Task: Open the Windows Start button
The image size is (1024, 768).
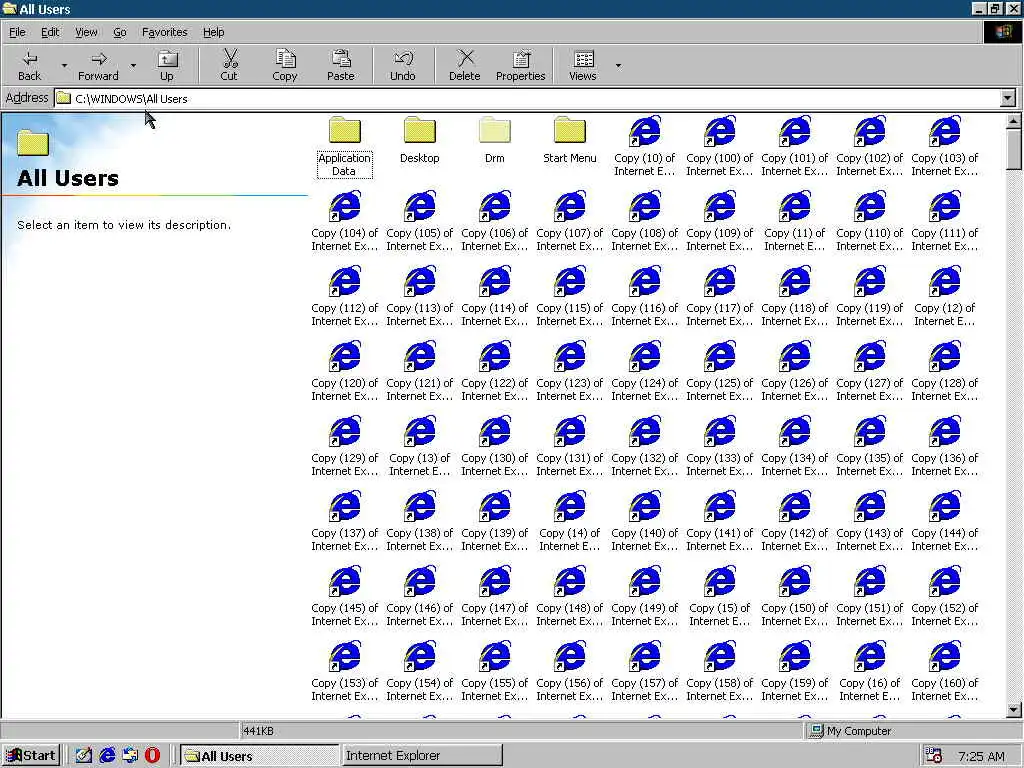Action: point(31,756)
